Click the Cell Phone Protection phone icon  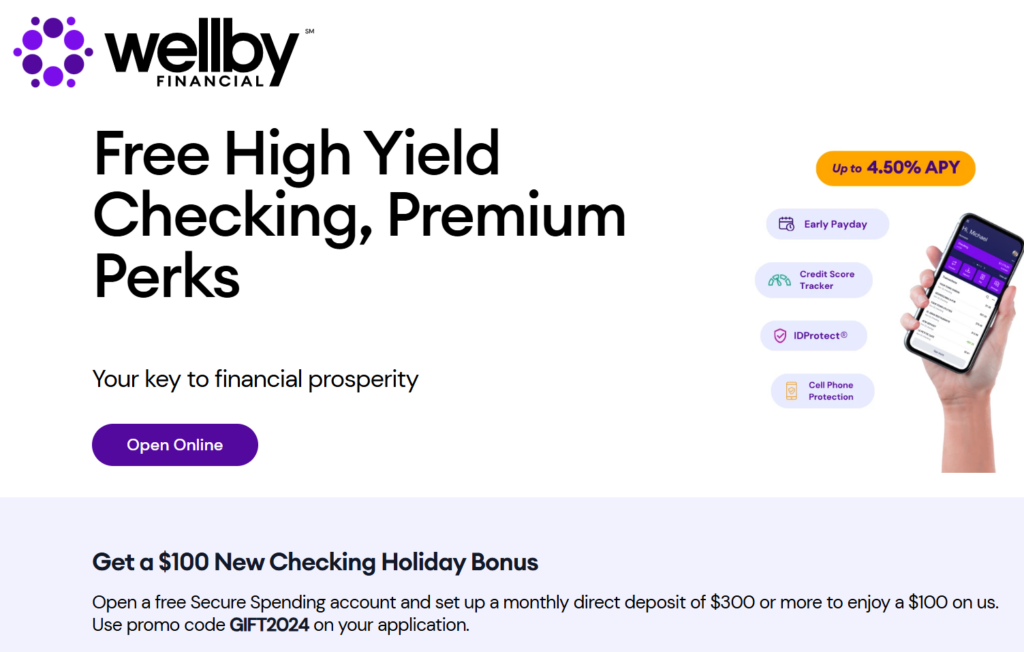(791, 391)
